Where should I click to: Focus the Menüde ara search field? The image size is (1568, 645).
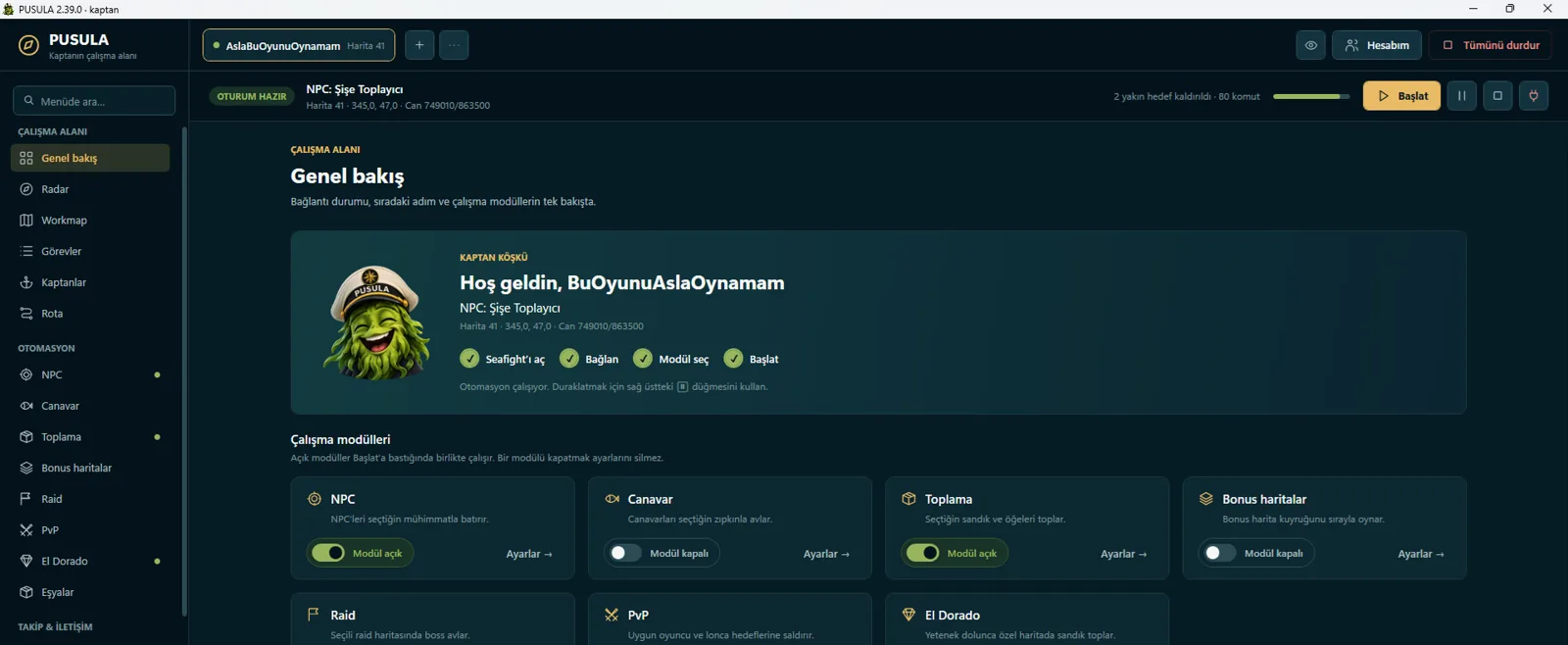pyautogui.click(x=94, y=101)
